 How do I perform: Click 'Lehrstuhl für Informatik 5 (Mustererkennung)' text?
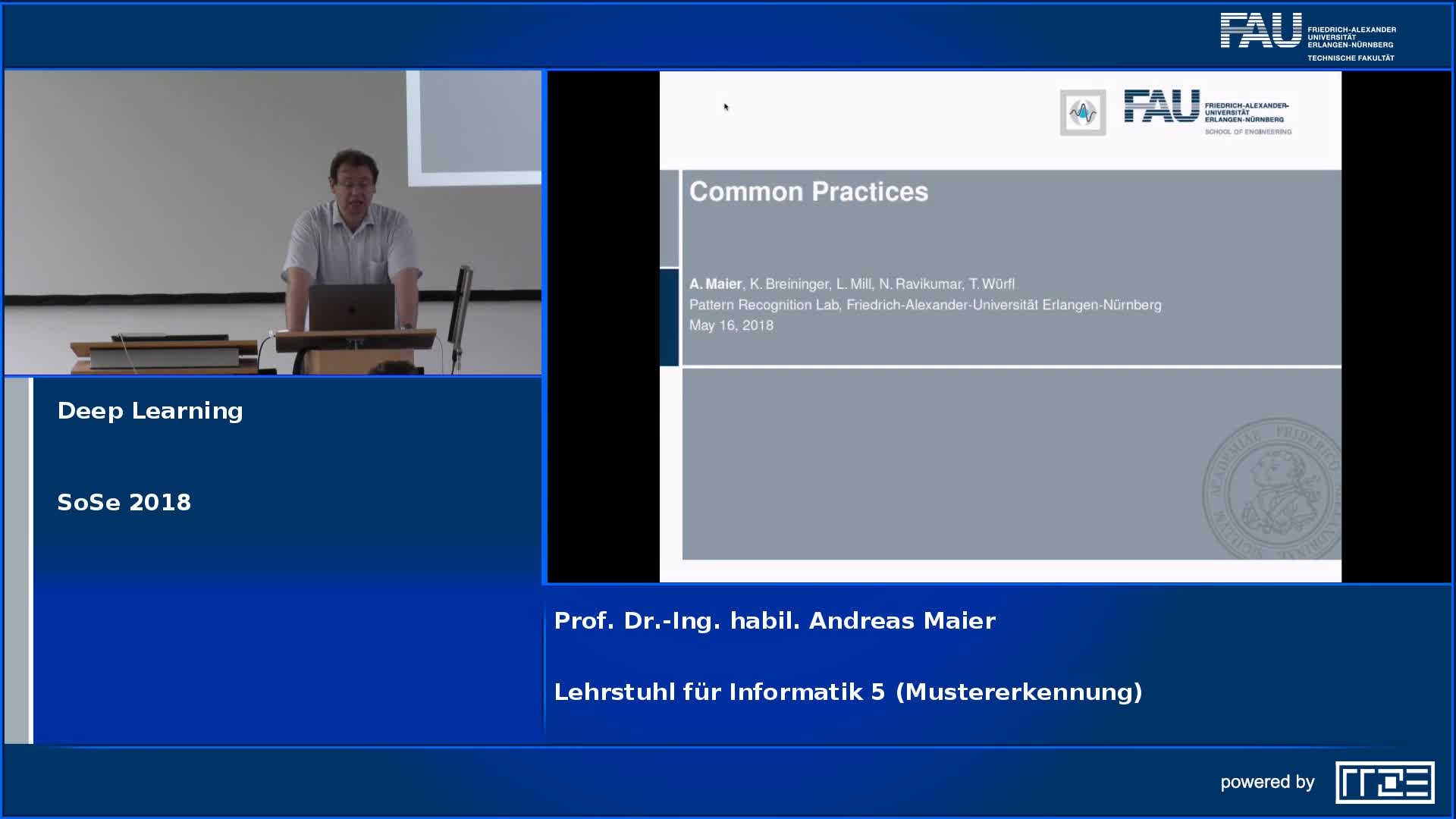847,692
